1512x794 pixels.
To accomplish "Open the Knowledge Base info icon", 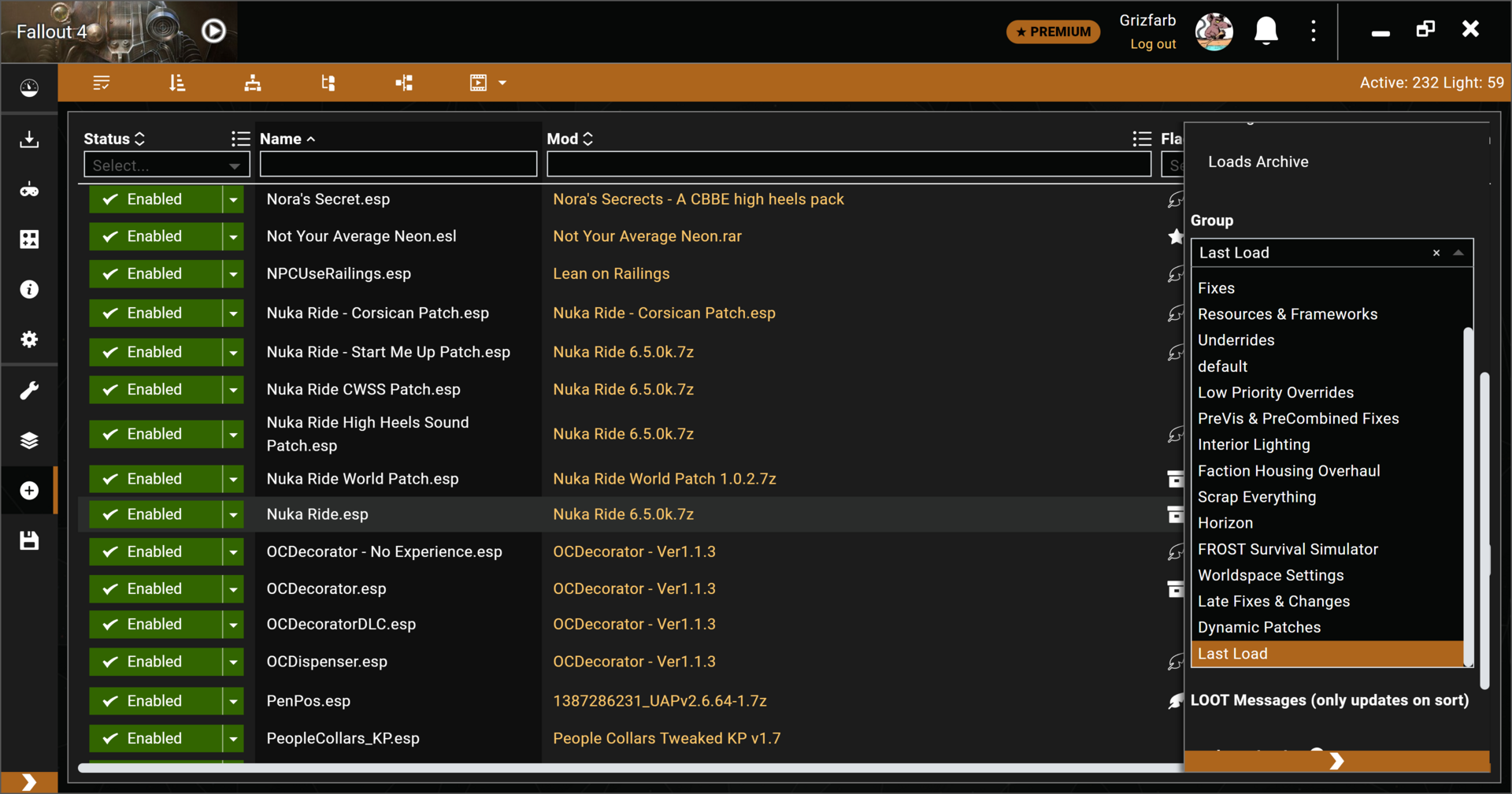I will [29, 289].
